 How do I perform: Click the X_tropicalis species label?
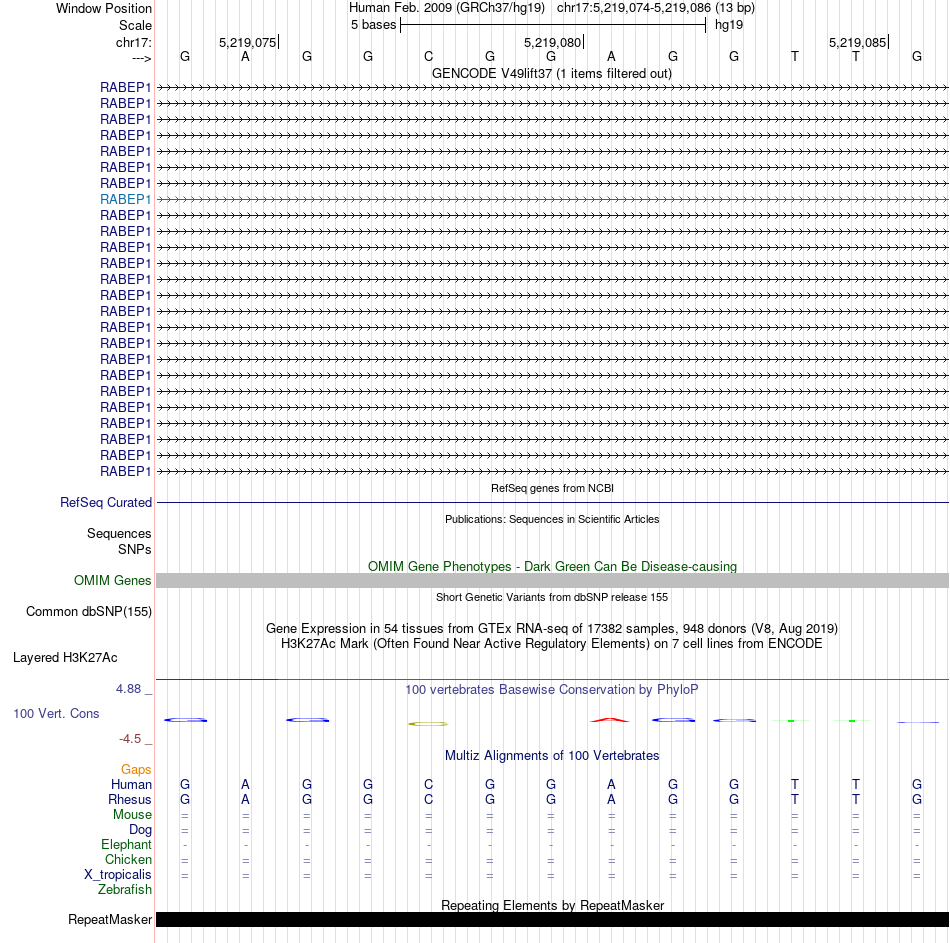tap(118, 875)
